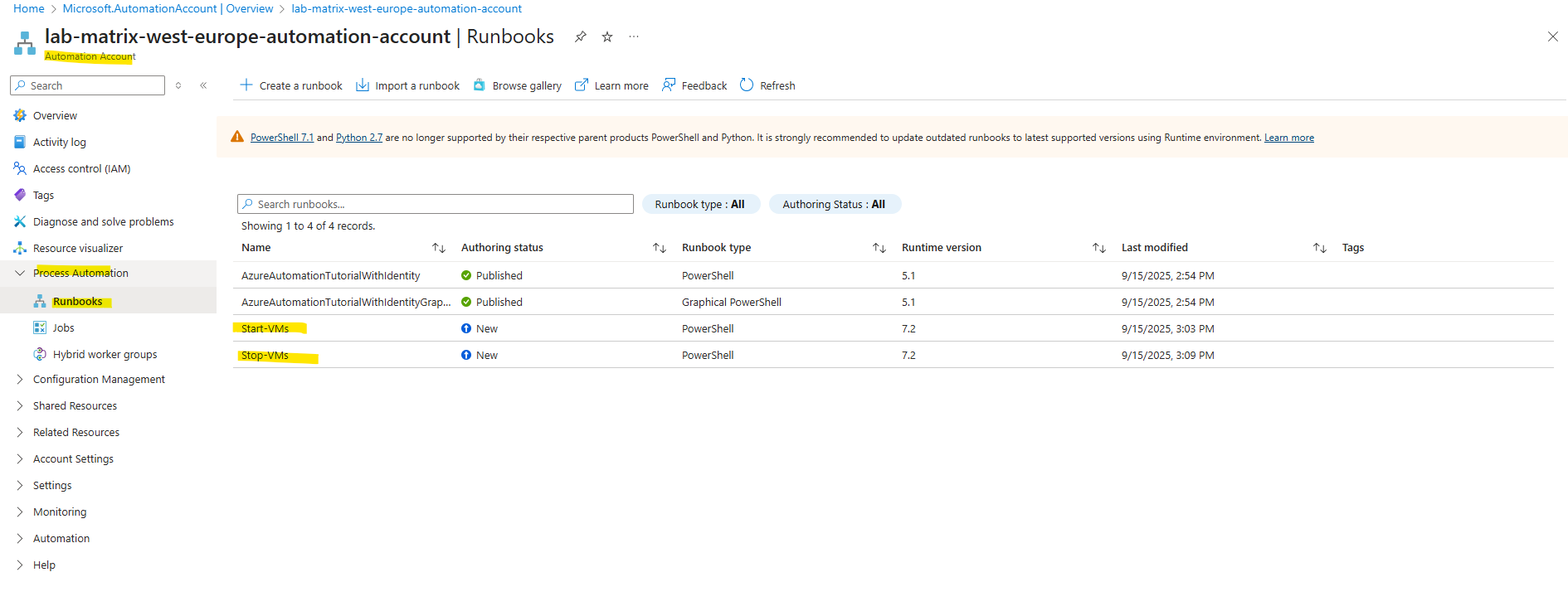Select Jobs under Process Automation
This screenshot has width=1568, height=611.
[64, 327]
